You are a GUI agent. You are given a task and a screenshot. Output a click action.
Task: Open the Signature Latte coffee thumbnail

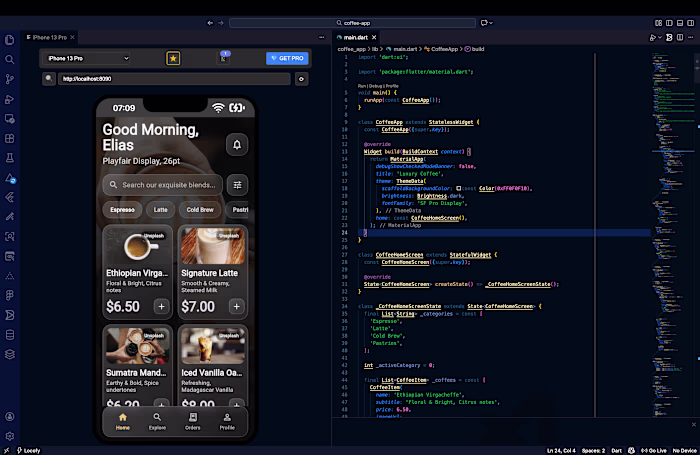(212, 246)
